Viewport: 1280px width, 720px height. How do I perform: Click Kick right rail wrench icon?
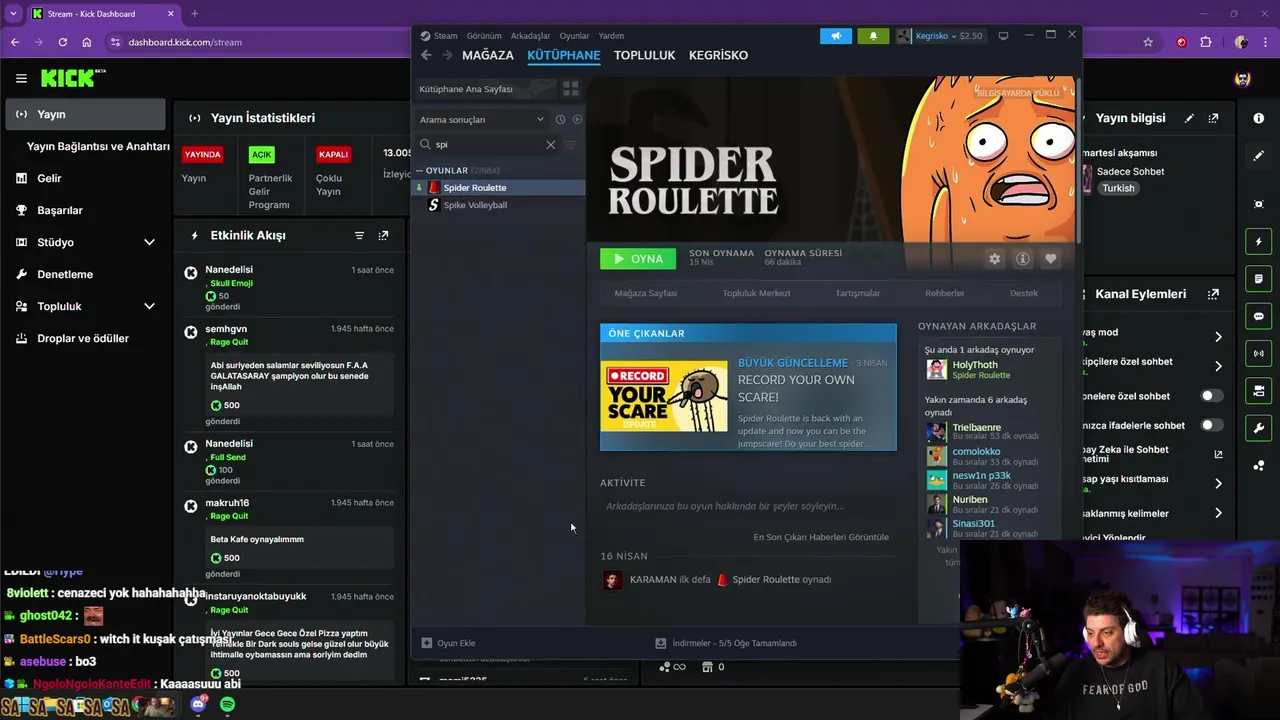(x=1258, y=428)
